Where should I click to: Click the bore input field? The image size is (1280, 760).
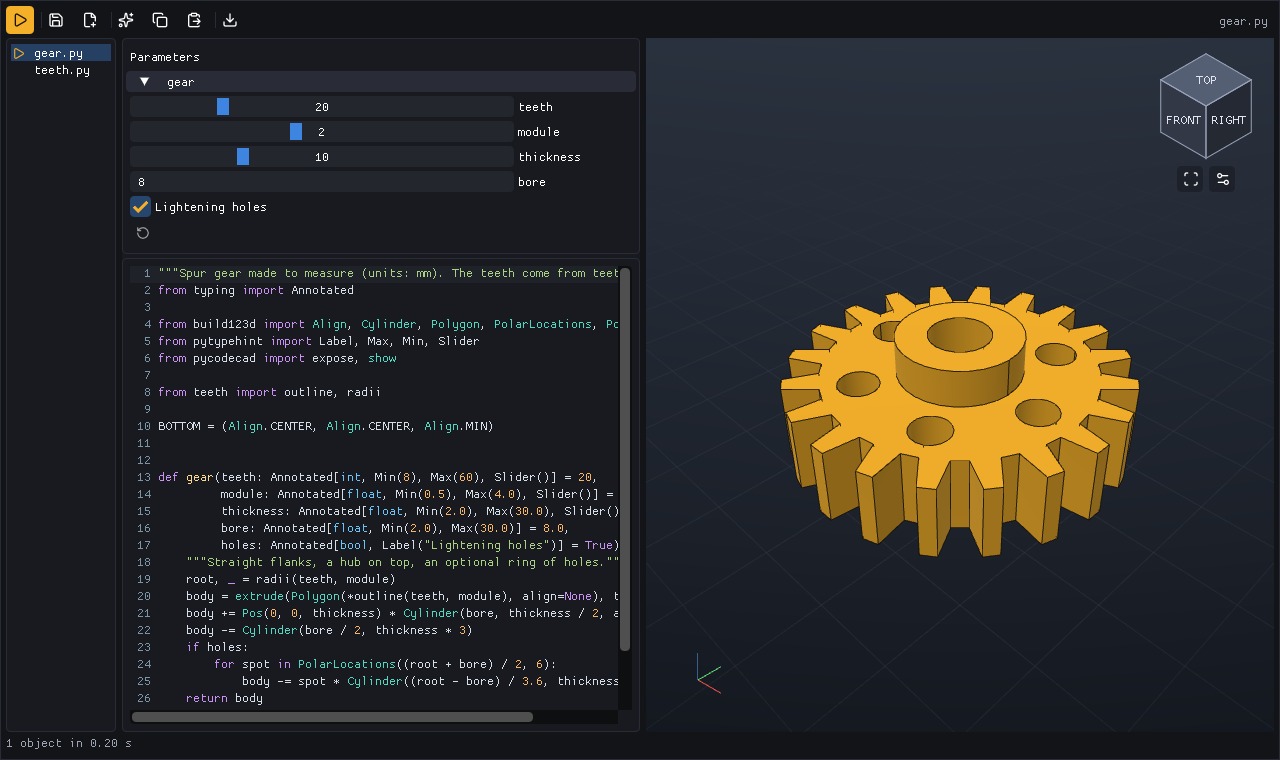click(x=321, y=182)
